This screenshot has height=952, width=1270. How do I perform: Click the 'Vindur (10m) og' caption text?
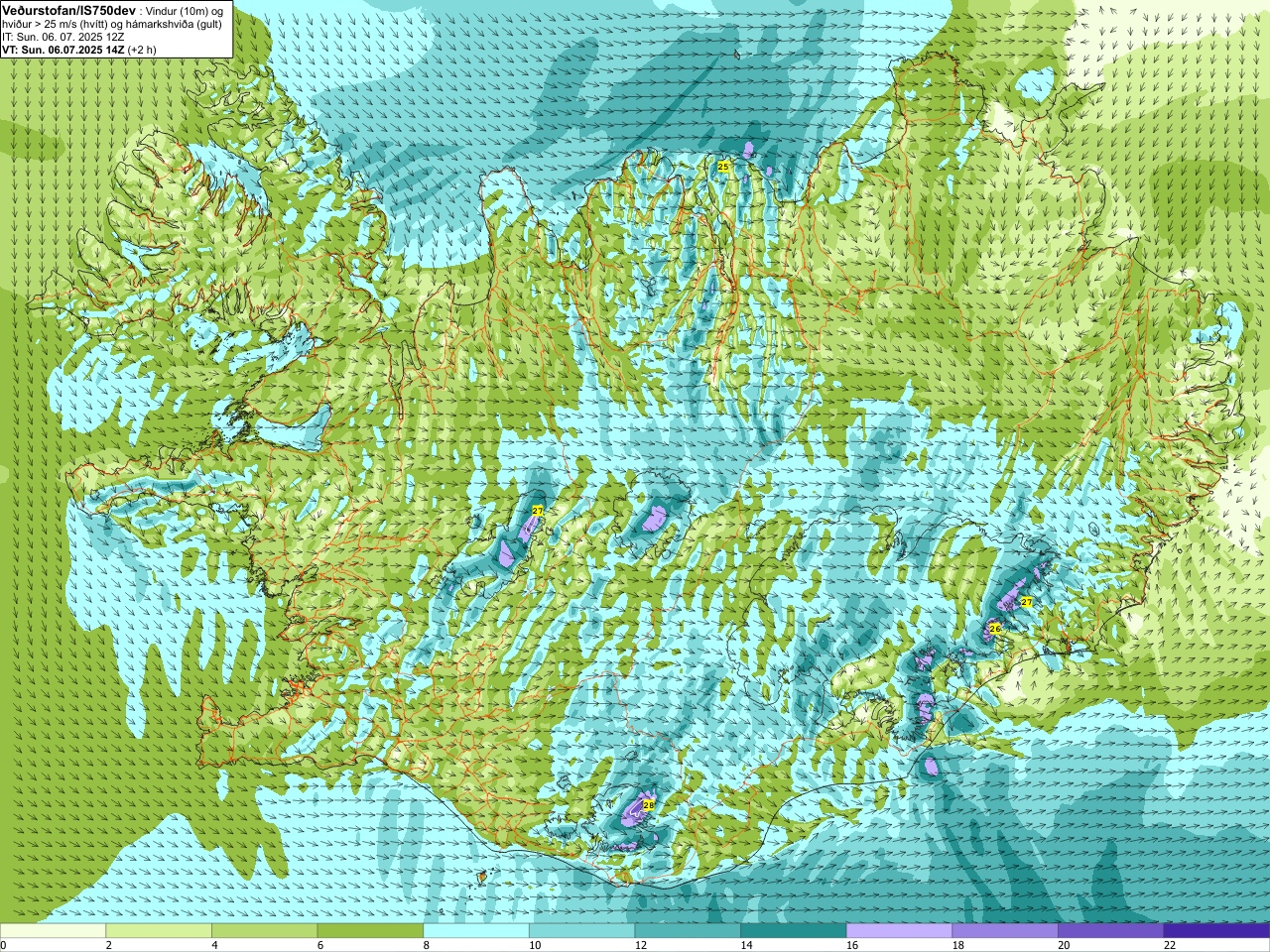pos(185,11)
